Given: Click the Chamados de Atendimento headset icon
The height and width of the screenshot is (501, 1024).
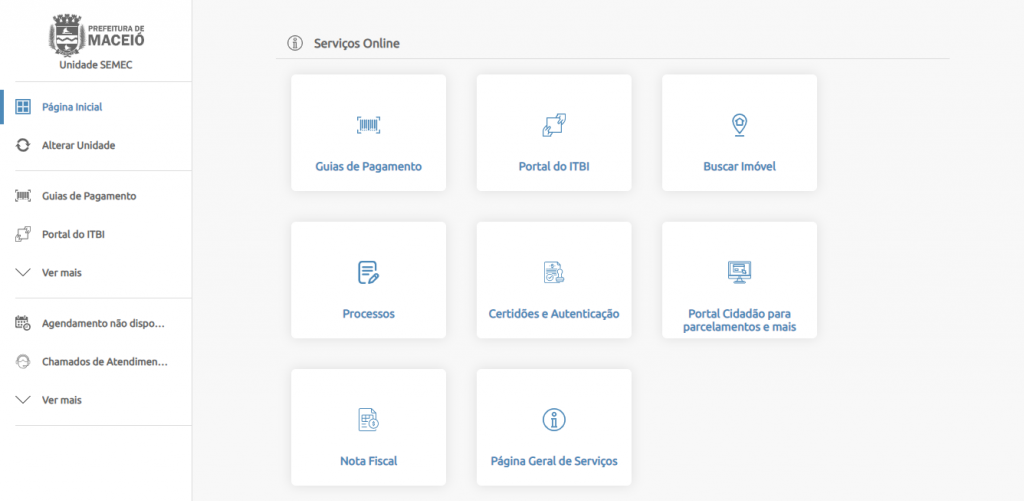Looking at the screenshot, I should (23, 362).
